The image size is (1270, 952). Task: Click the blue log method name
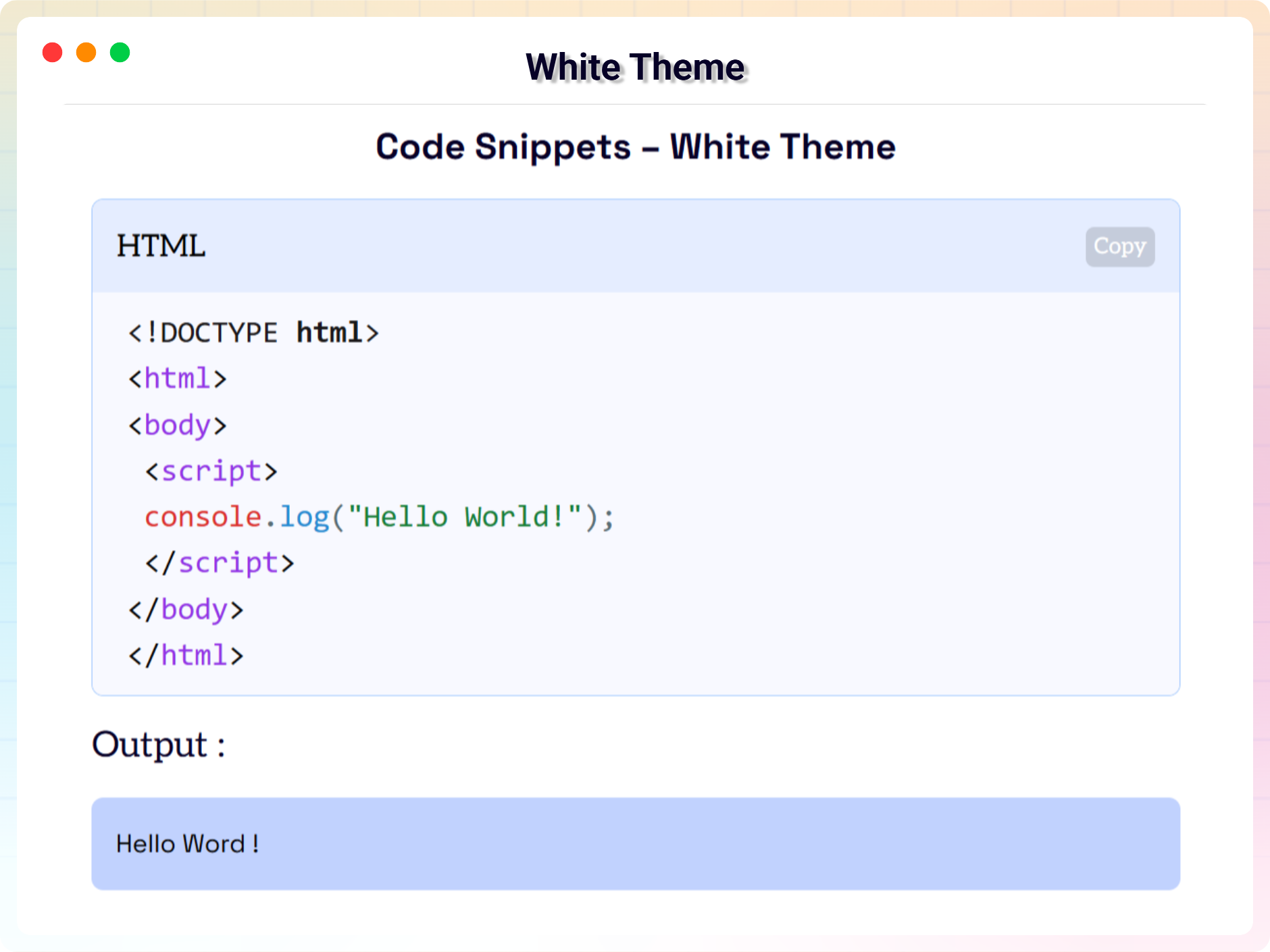304,517
